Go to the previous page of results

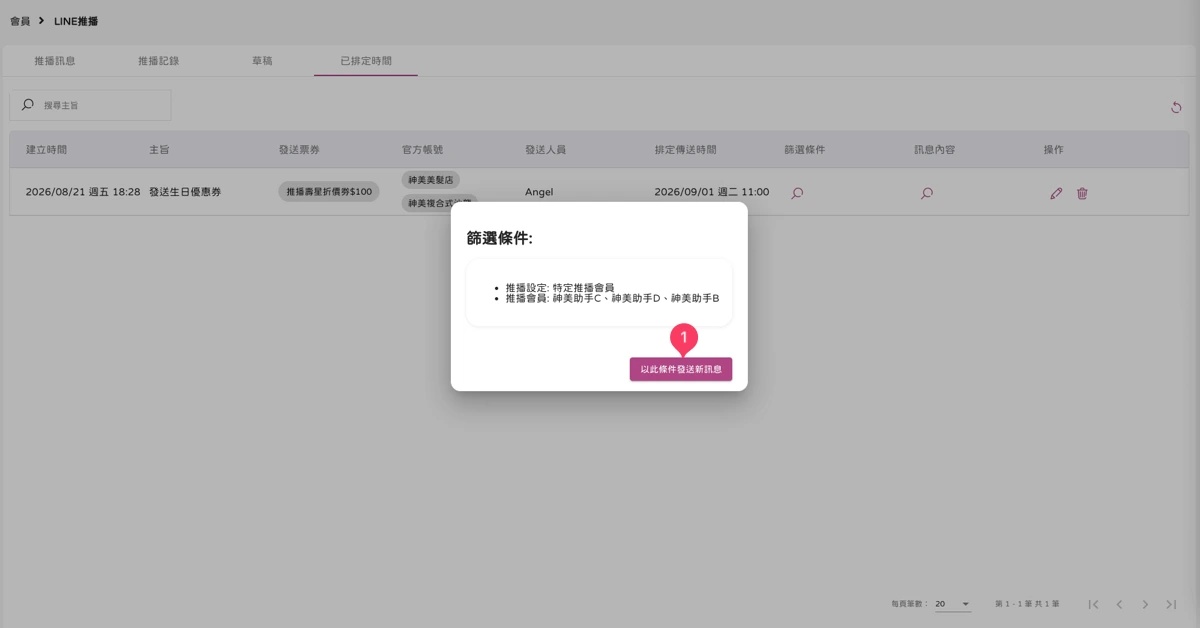point(1119,604)
